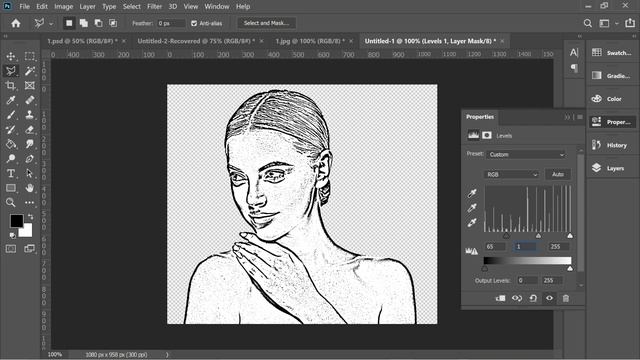The width and height of the screenshot is (640, 360).
Task: Select the Clone Stamp tool
Action: [x=29, y=115]
